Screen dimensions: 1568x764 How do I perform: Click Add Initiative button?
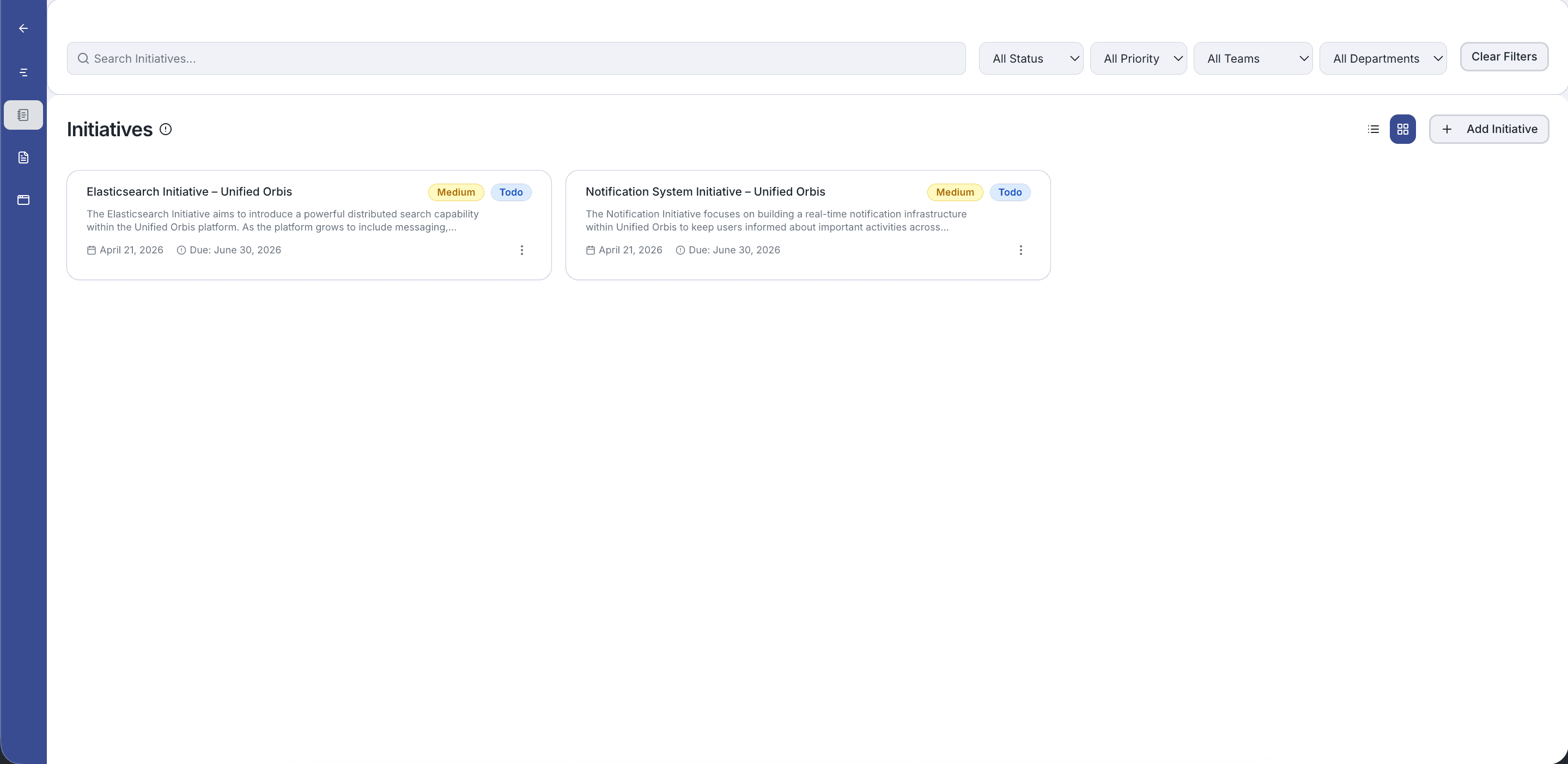point(1489,129)
